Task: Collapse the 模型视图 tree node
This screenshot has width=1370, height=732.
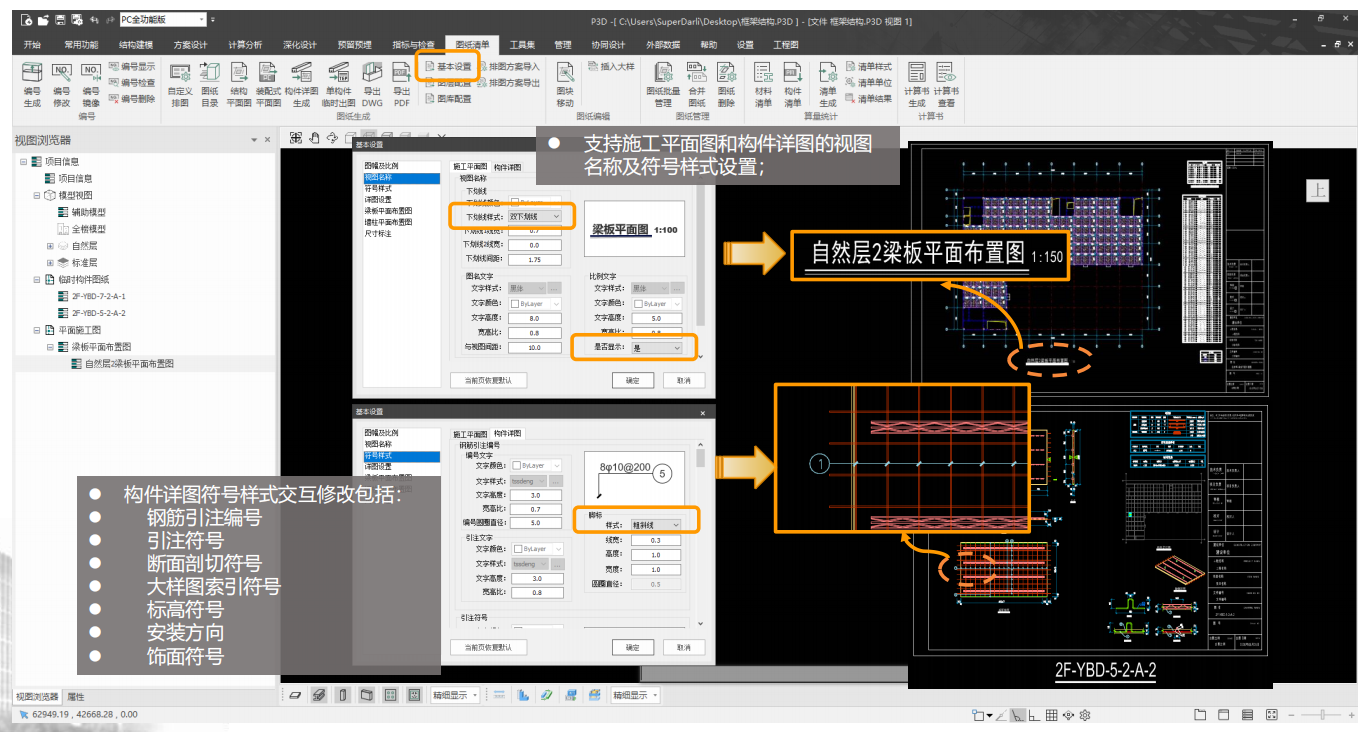Action: [37, 195]
